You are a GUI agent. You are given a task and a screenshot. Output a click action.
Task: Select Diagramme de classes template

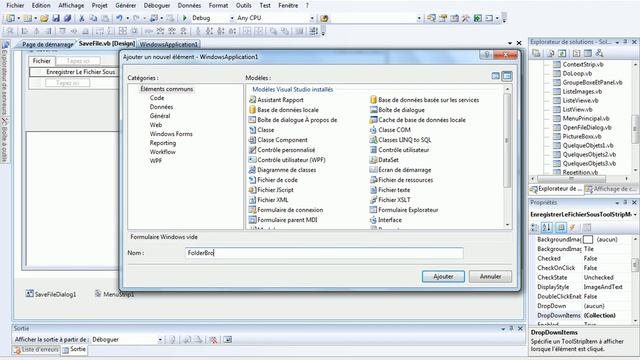(x=282, y=170)
